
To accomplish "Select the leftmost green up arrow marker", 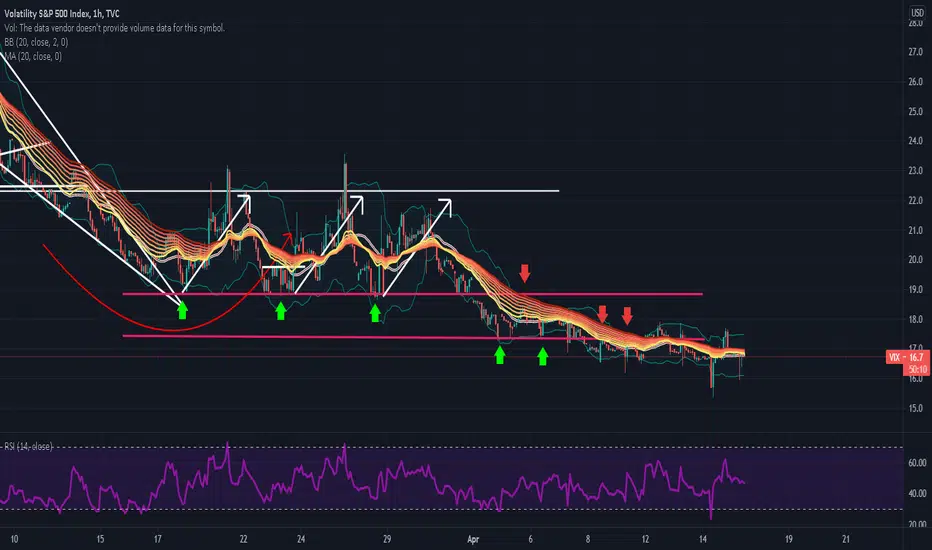I will point(182,310).
